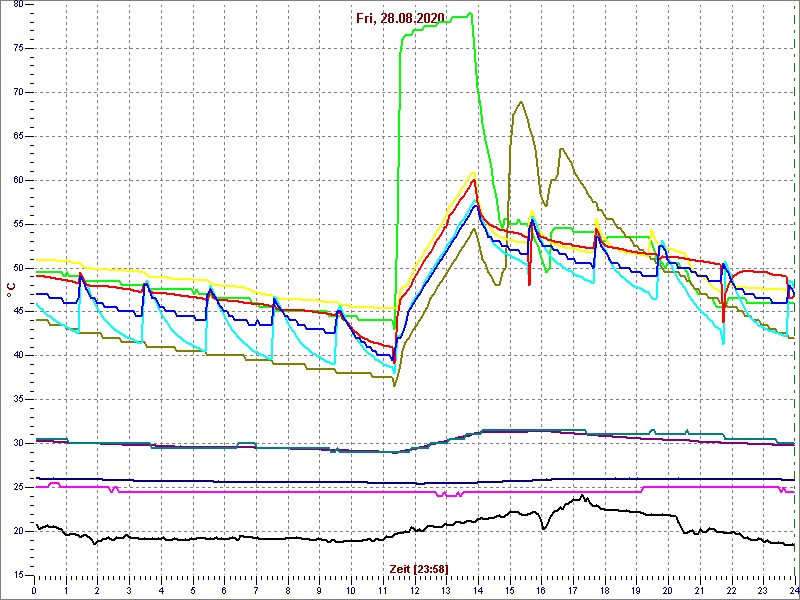The height and width of the screenshot is (600, 800).
Task: Click hour 23 on the time axis
Action: click(763, 589)
